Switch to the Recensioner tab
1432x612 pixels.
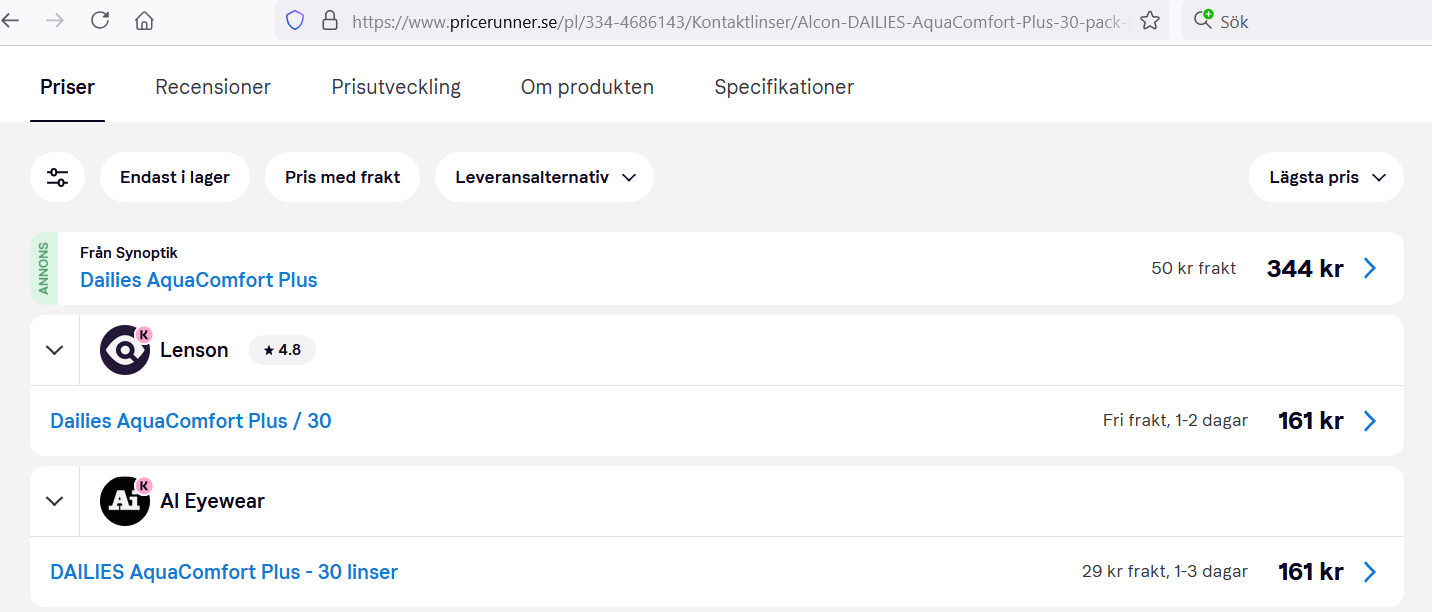coord(213,87)
